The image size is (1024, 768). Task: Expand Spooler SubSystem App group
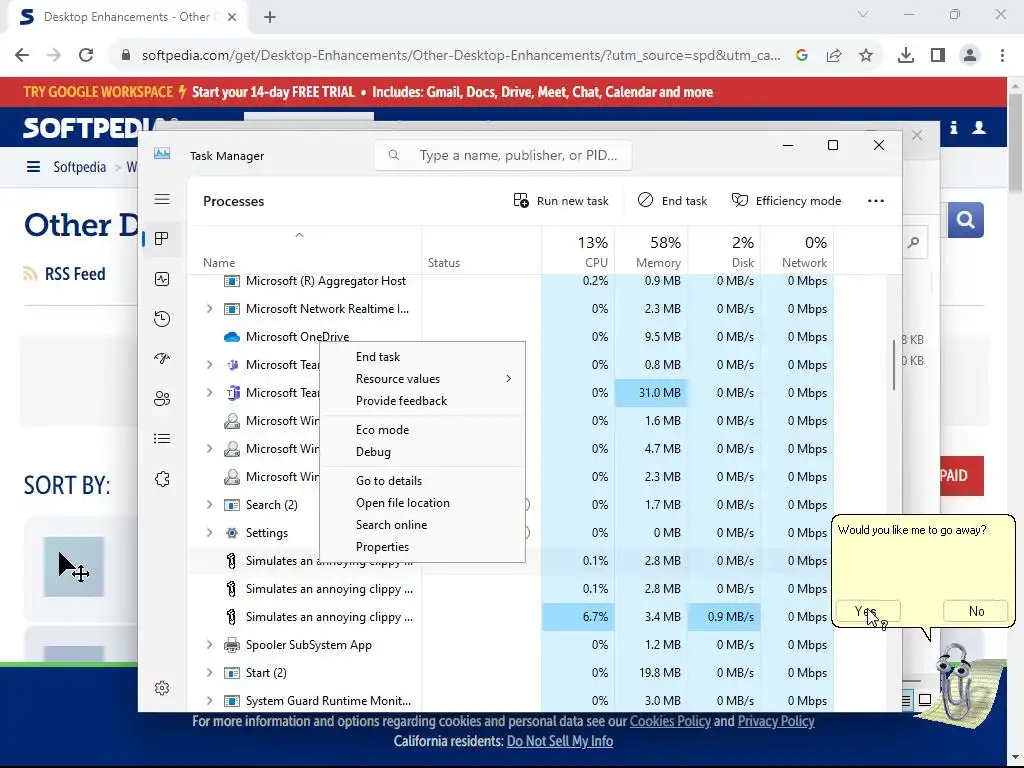(x=209, y=645)
